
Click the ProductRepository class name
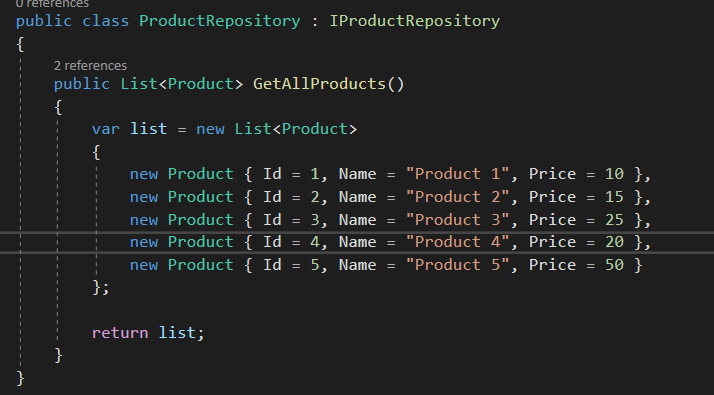[219, 21]
